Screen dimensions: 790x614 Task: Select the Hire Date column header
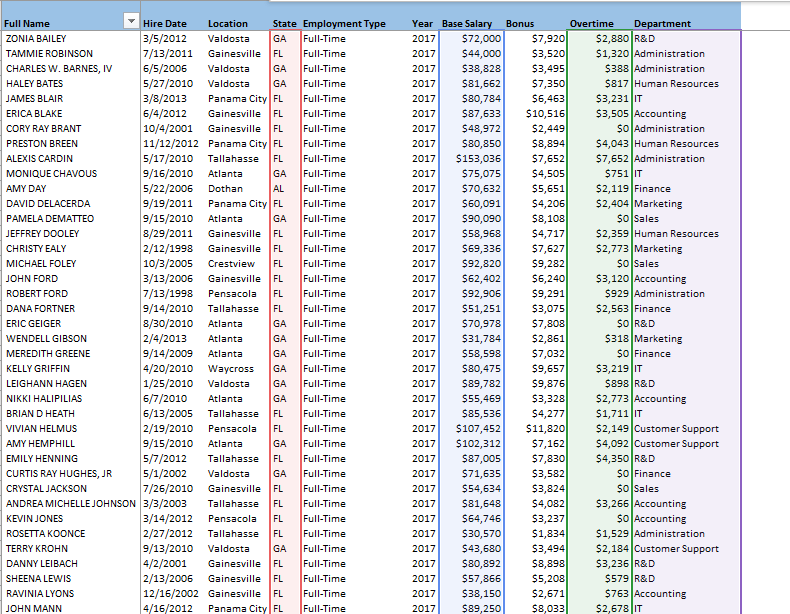click(165, 24)
